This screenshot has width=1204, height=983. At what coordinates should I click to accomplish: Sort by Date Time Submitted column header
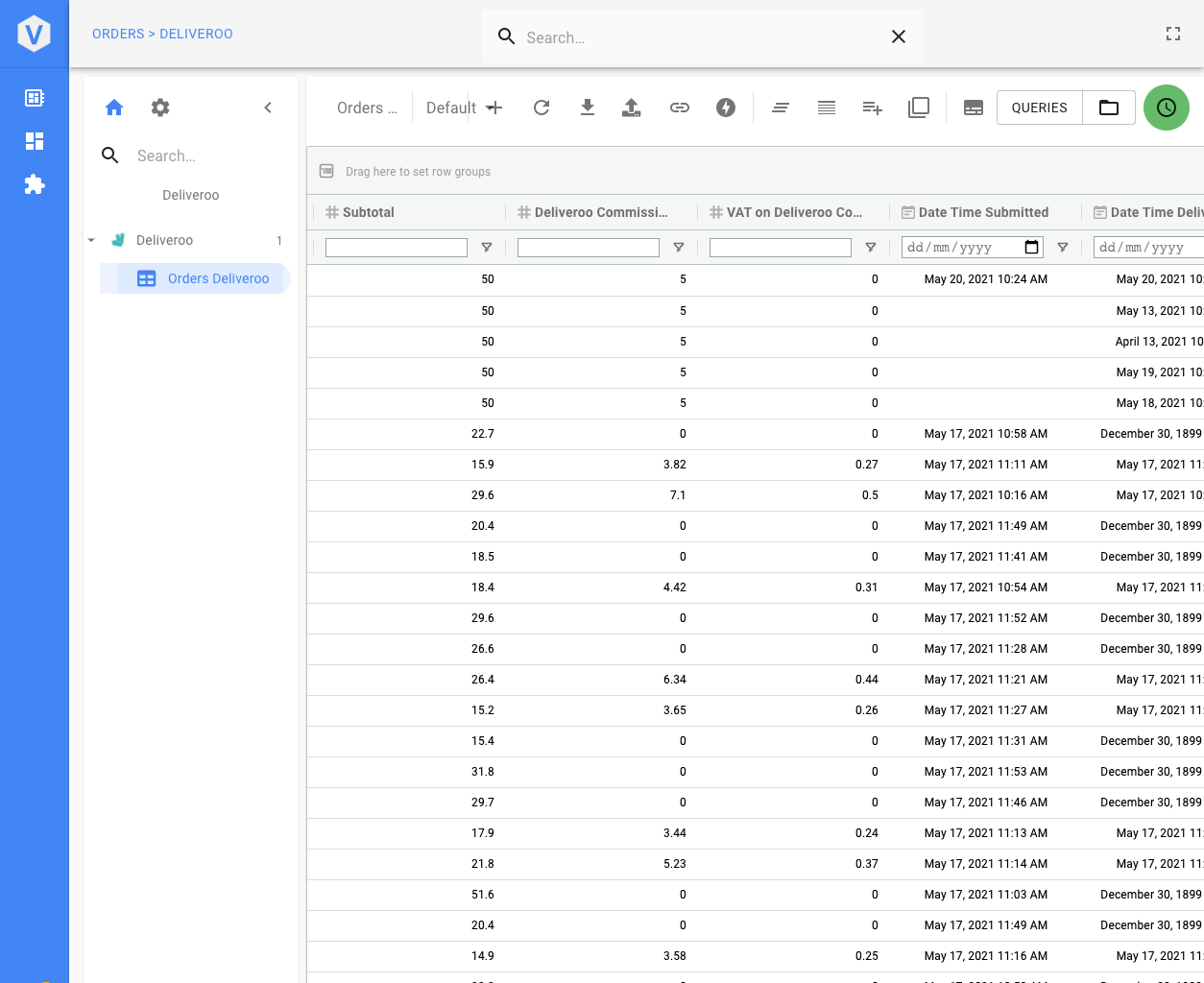pos(983,212)
